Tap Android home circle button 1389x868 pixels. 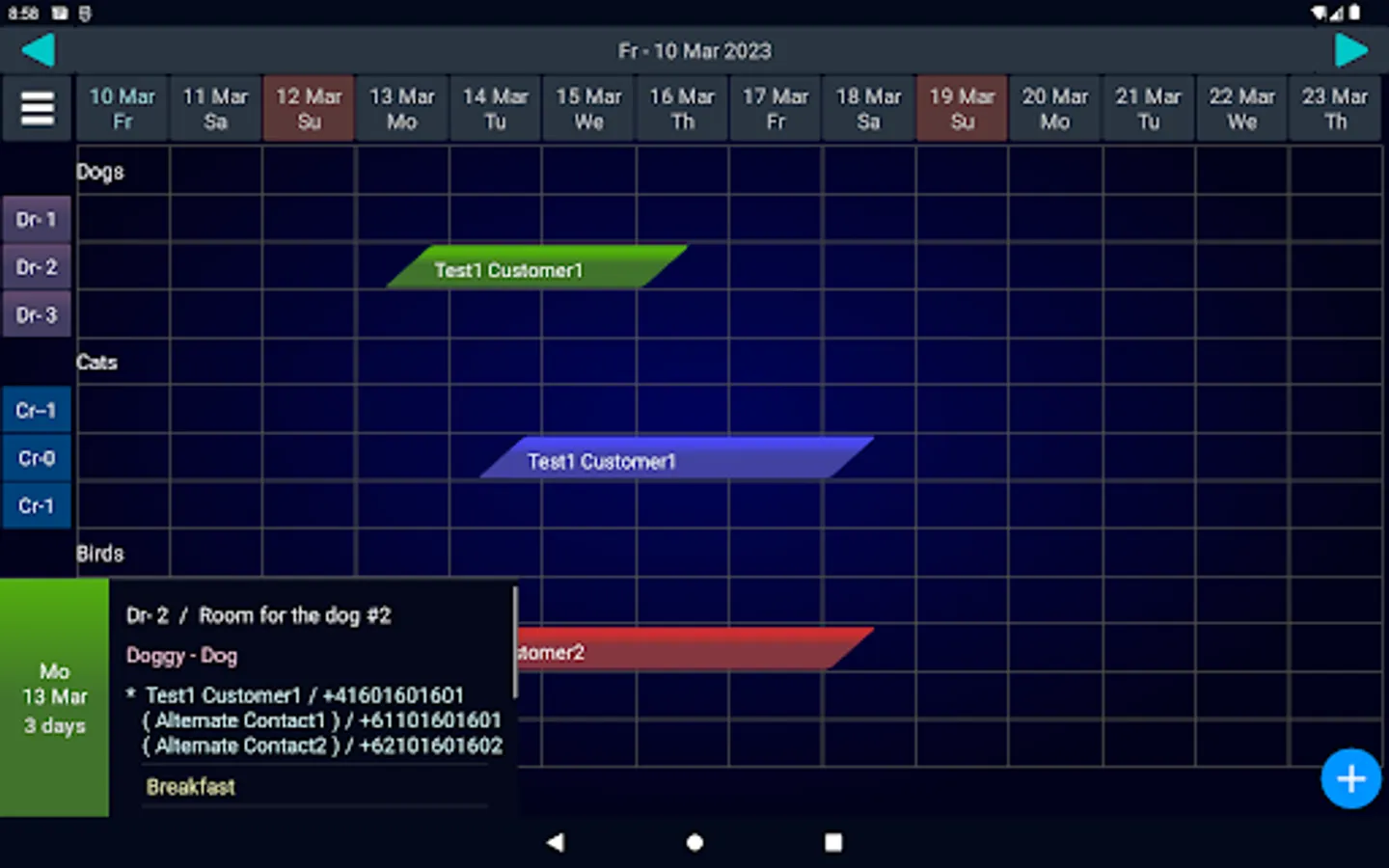tap(694, 842)
